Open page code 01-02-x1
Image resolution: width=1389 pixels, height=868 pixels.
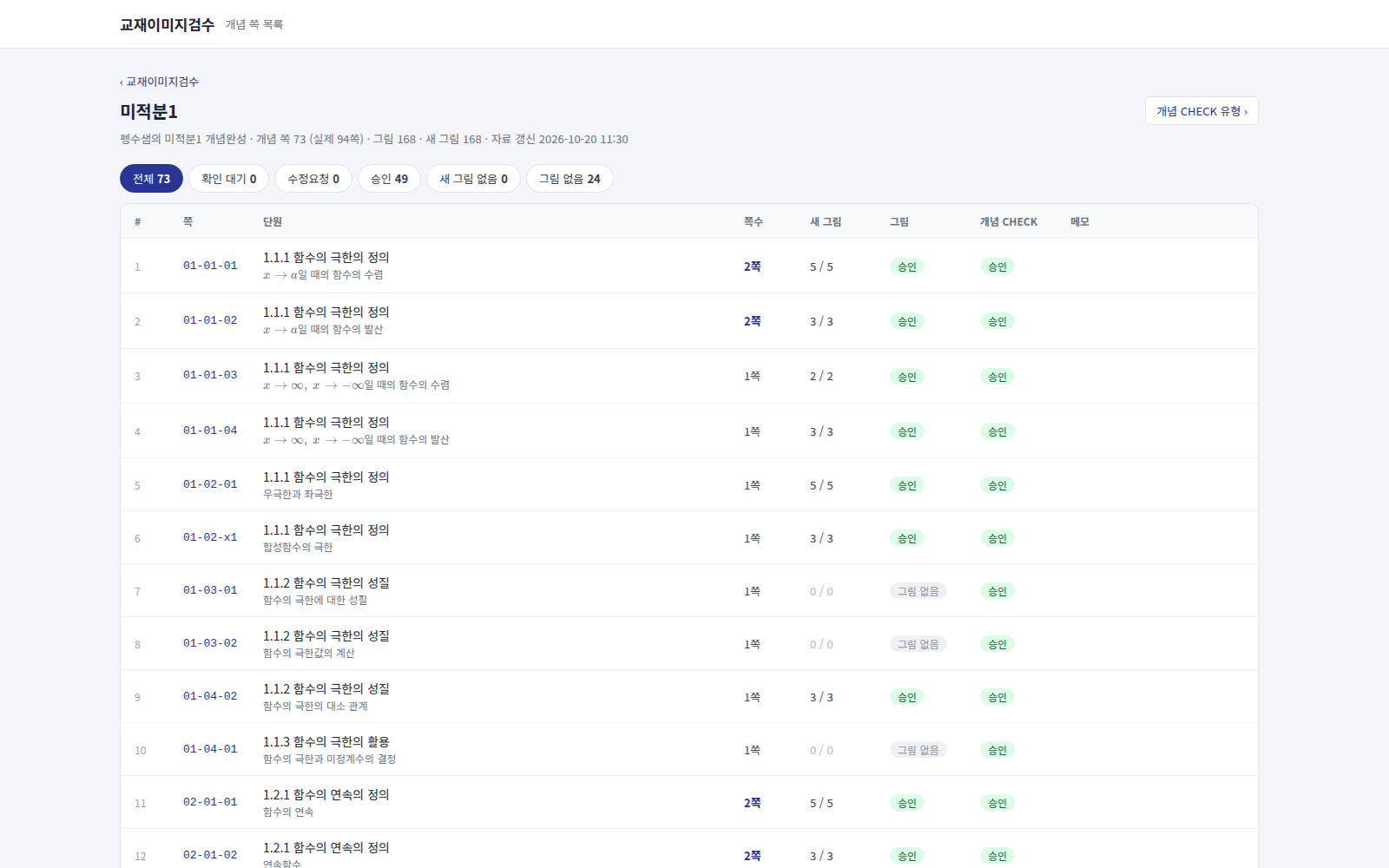tap(210, 537)
